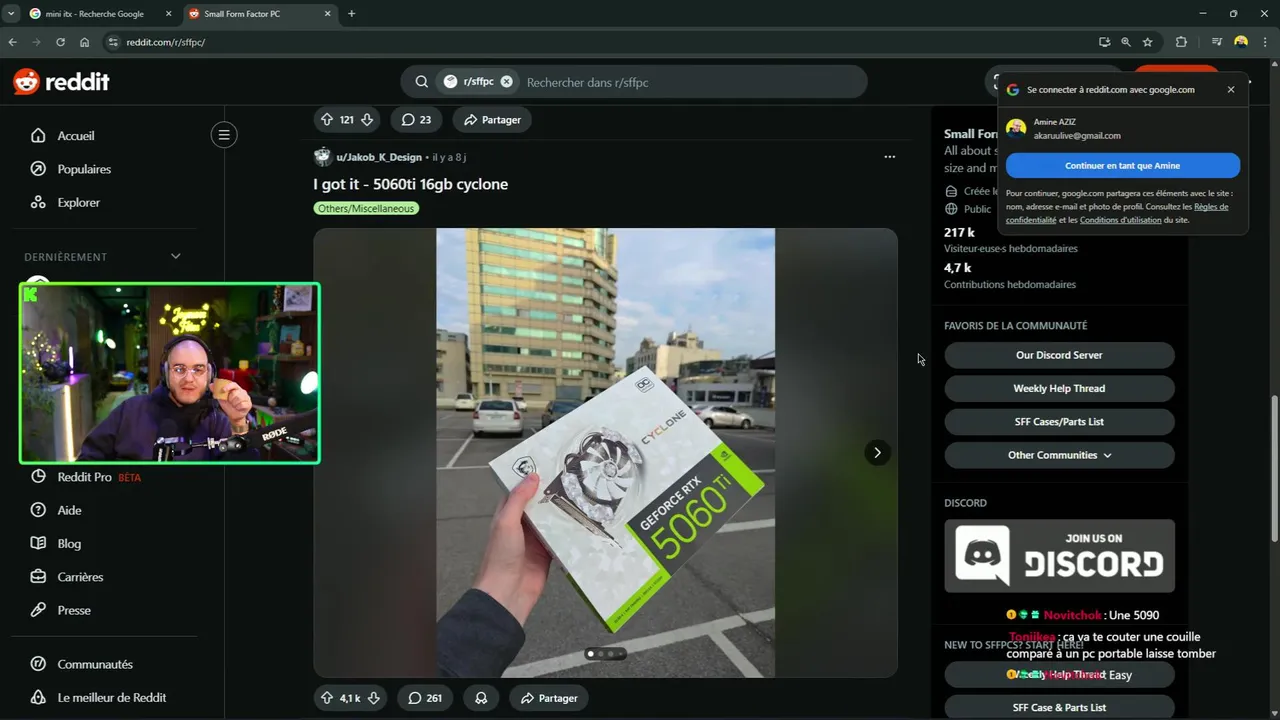
Task: Click the 'Join us on Discord' banner
Action: tap(1059, 555)
